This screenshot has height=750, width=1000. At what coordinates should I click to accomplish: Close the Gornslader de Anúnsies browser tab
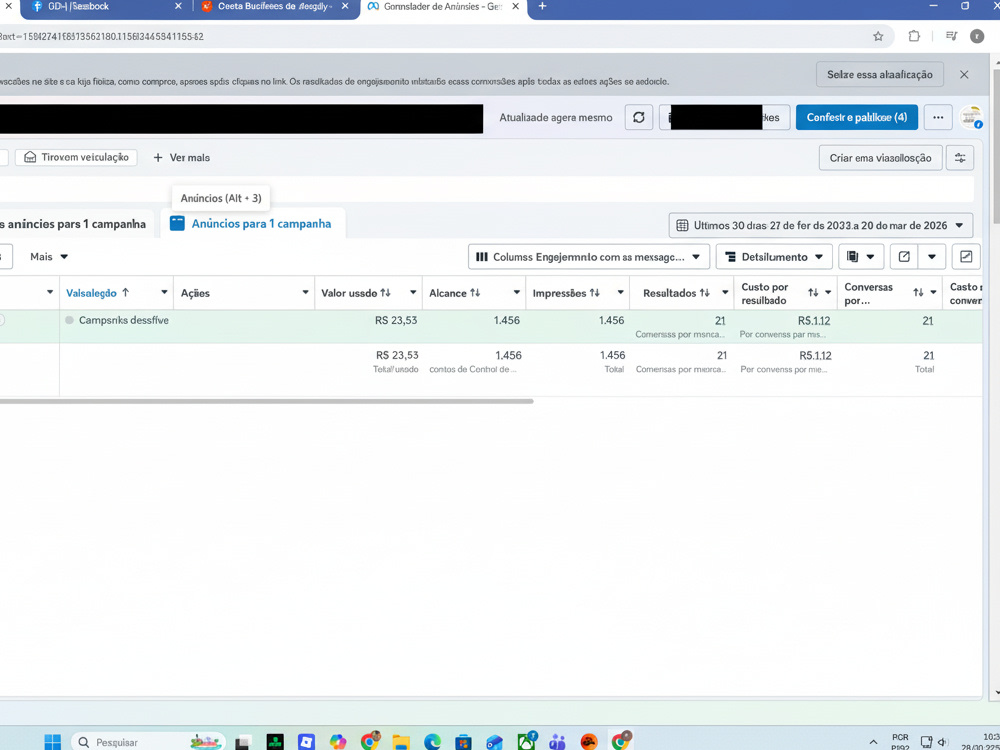[515, 6]
